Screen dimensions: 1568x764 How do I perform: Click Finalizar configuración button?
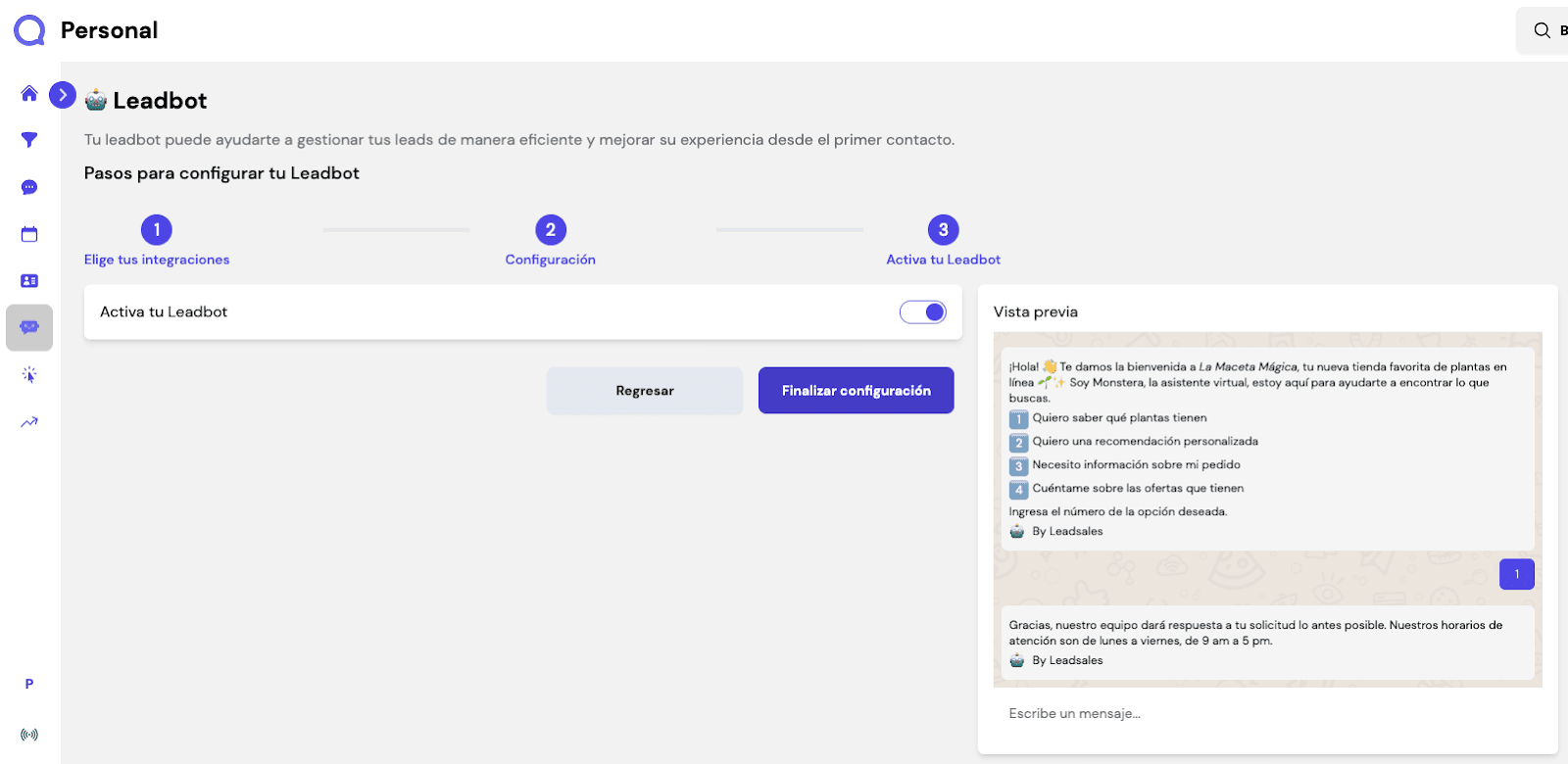click(857, 391)
